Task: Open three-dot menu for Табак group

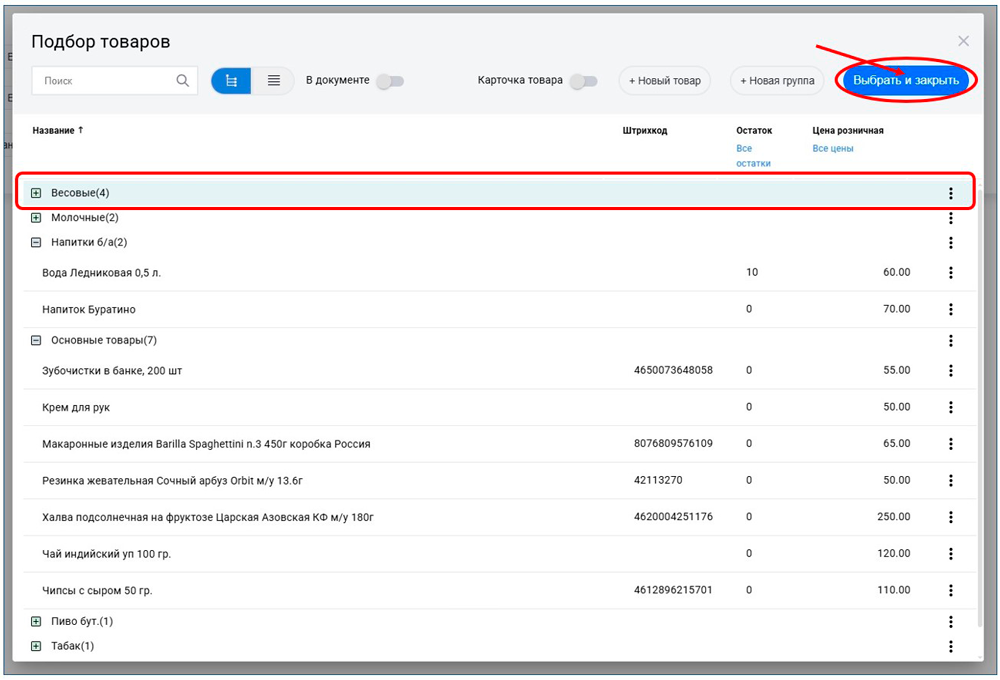Action: click(x=950, y=646)
